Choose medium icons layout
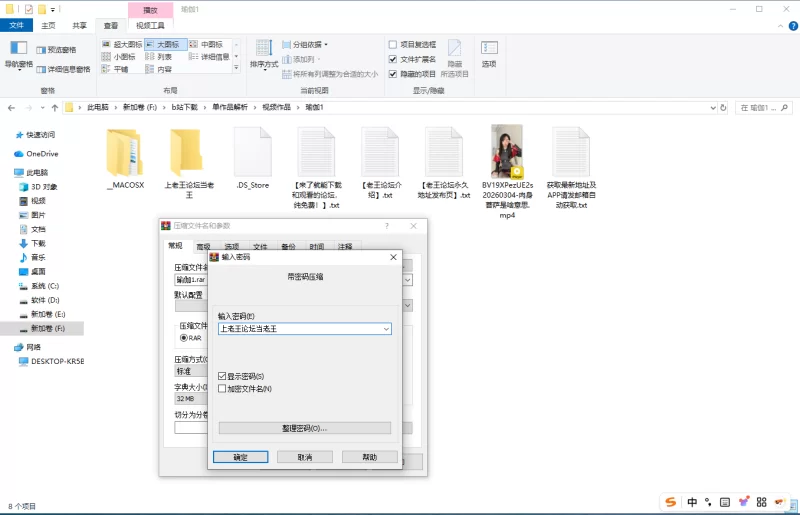Viewport: 800px width, 515px height. click(209, 44)
